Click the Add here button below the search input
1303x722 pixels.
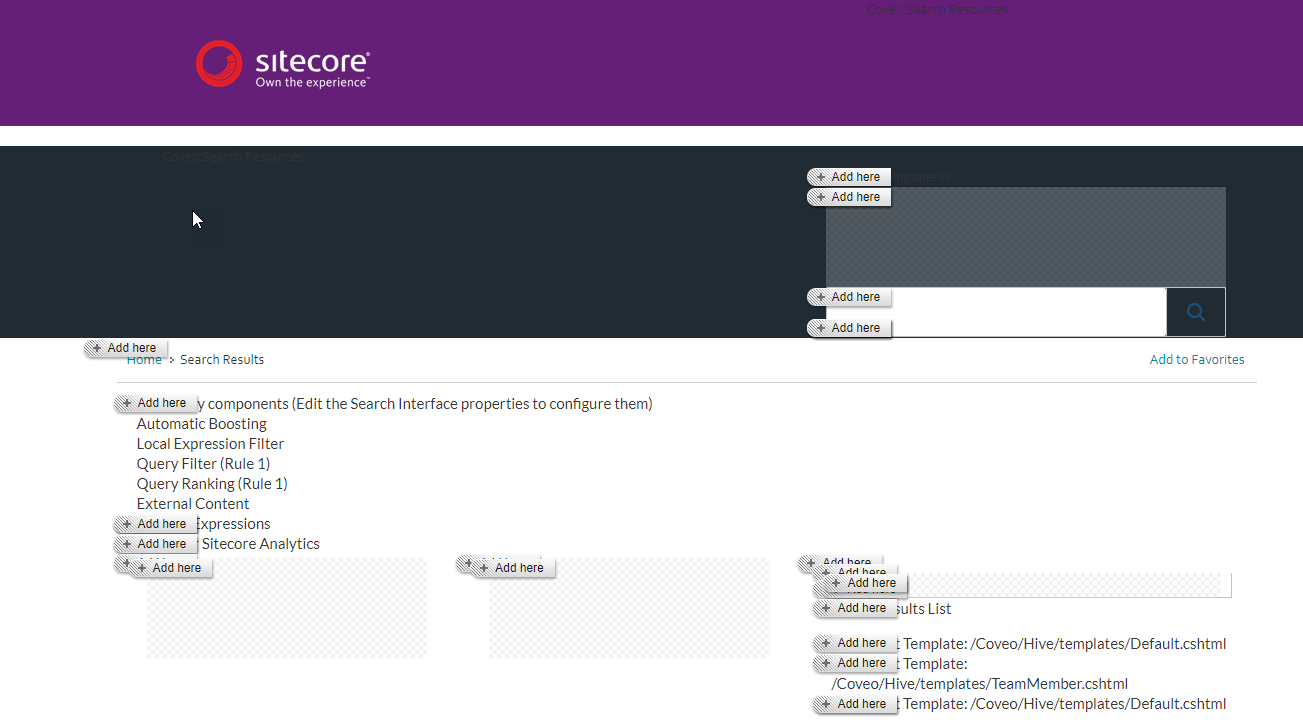tap(849, 327)
